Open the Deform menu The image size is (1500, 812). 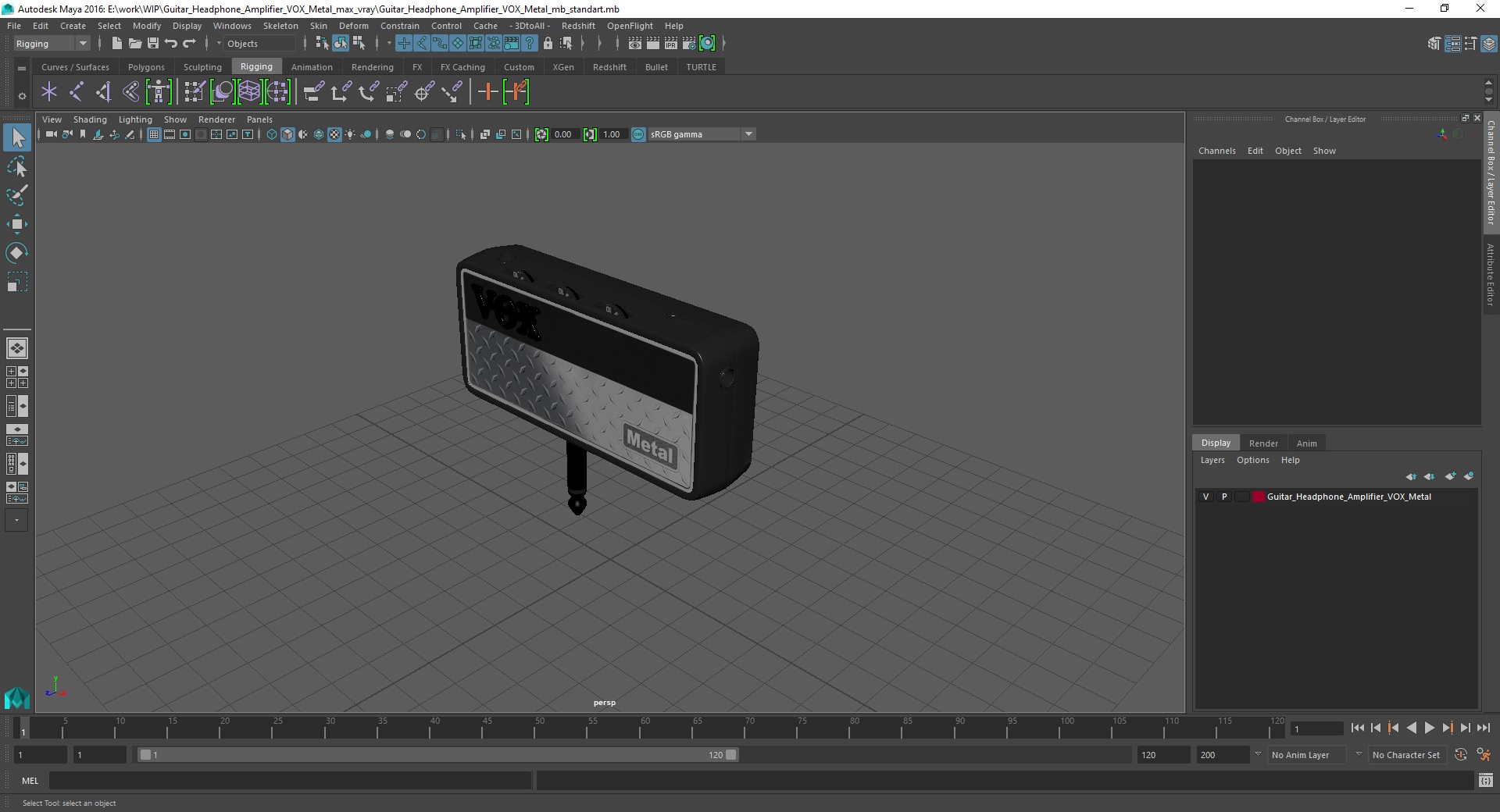(353, 26)
